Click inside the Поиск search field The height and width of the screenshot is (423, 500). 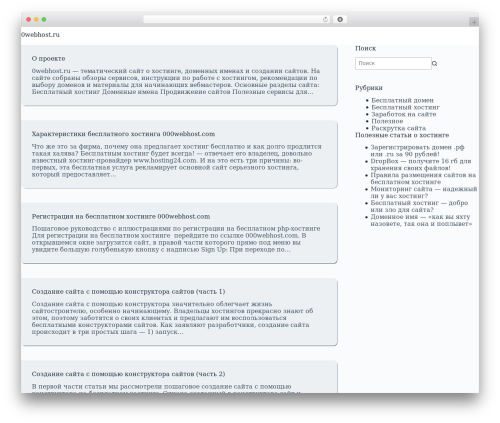click(393, 63)
